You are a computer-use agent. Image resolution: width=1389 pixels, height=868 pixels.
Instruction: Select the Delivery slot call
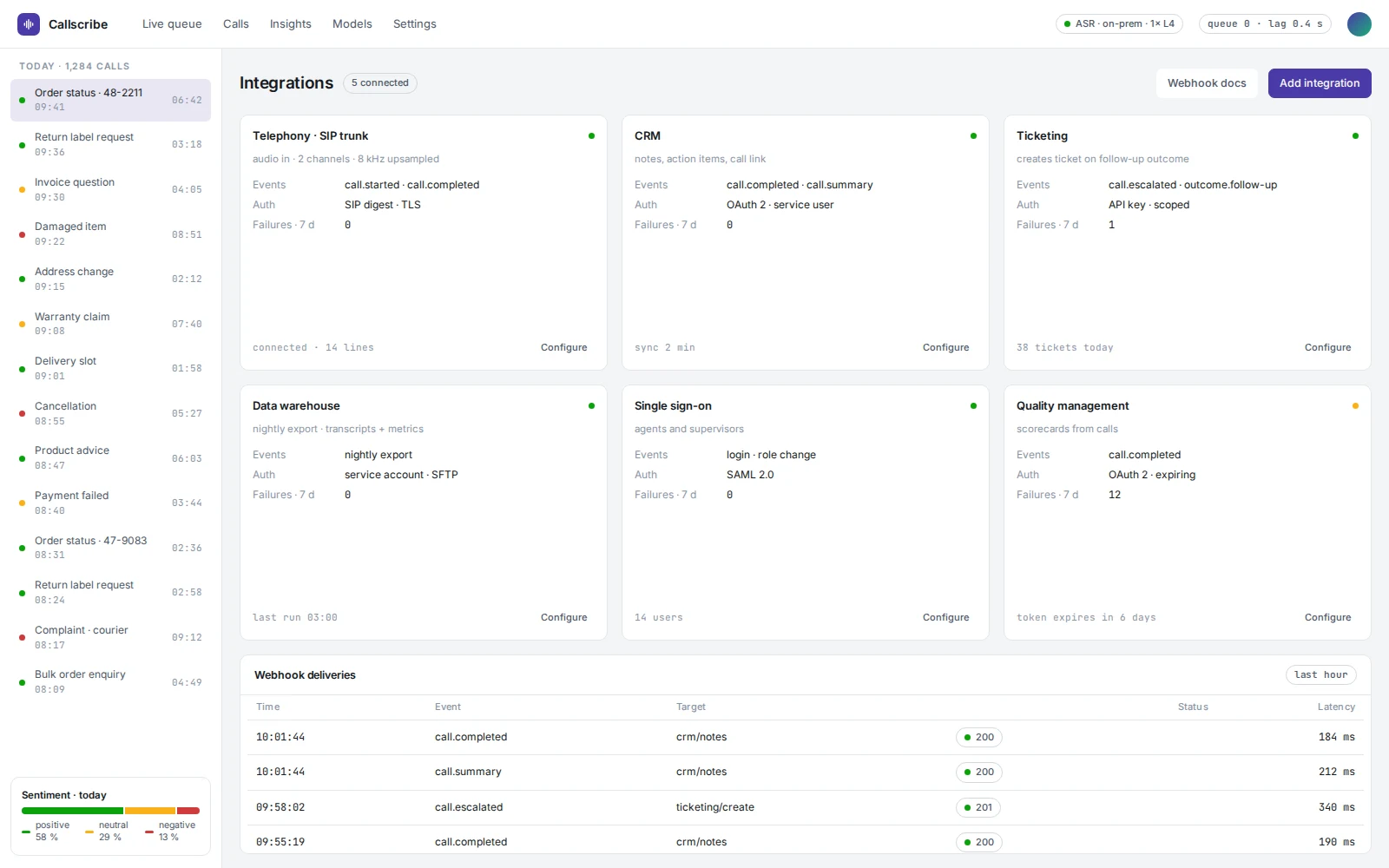[110, 368]
